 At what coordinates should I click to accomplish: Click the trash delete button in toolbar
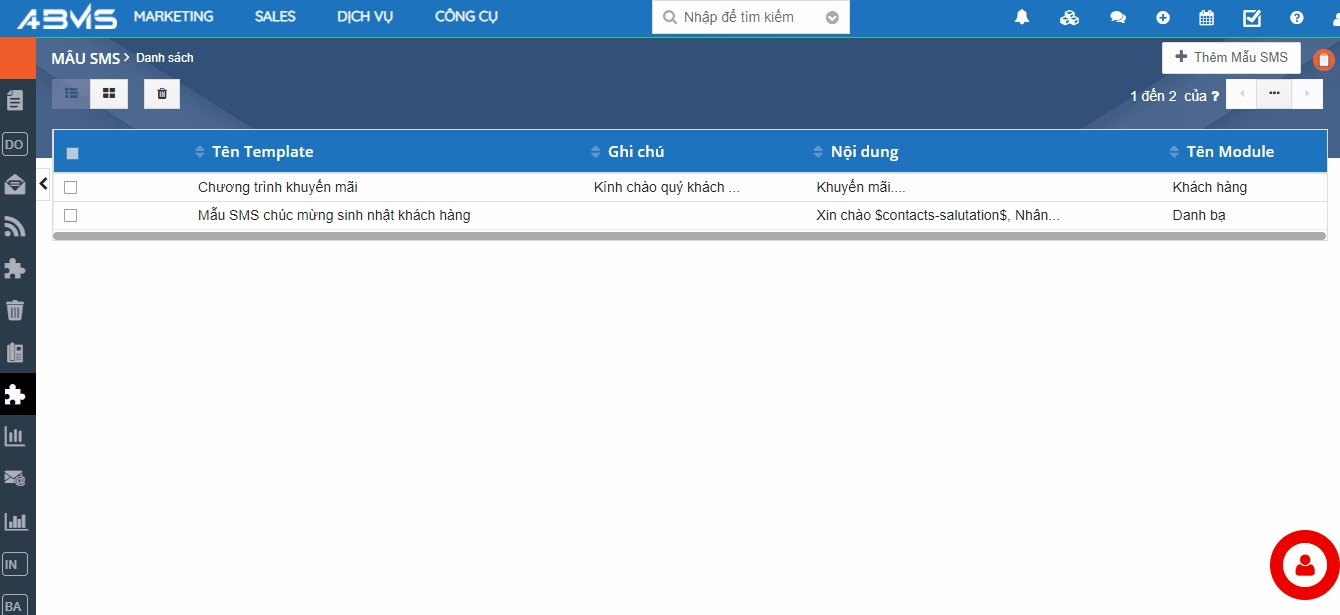162,94
